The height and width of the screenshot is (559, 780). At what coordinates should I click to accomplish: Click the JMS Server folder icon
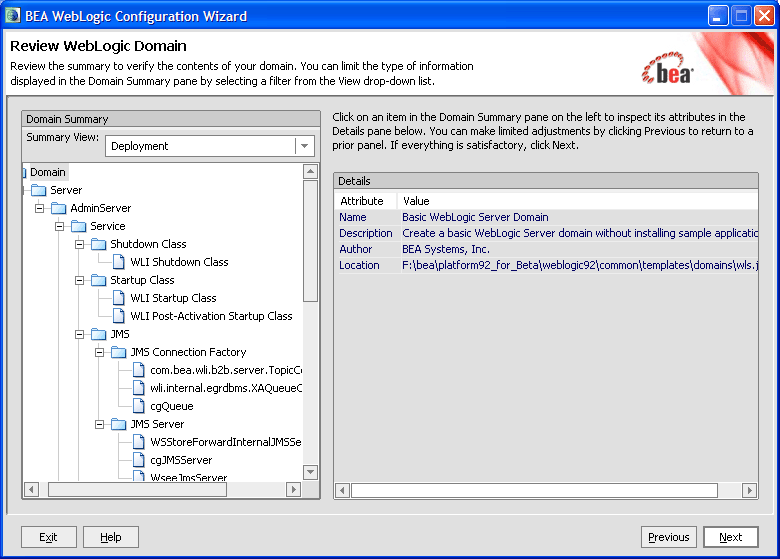click(x=118, y=424)
